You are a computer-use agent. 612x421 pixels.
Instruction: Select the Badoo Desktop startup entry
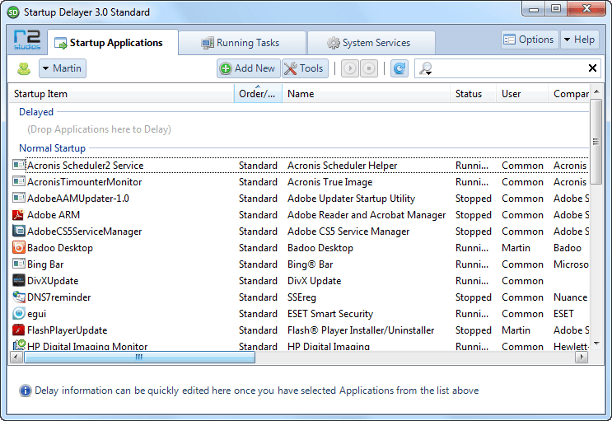[60, 248]
